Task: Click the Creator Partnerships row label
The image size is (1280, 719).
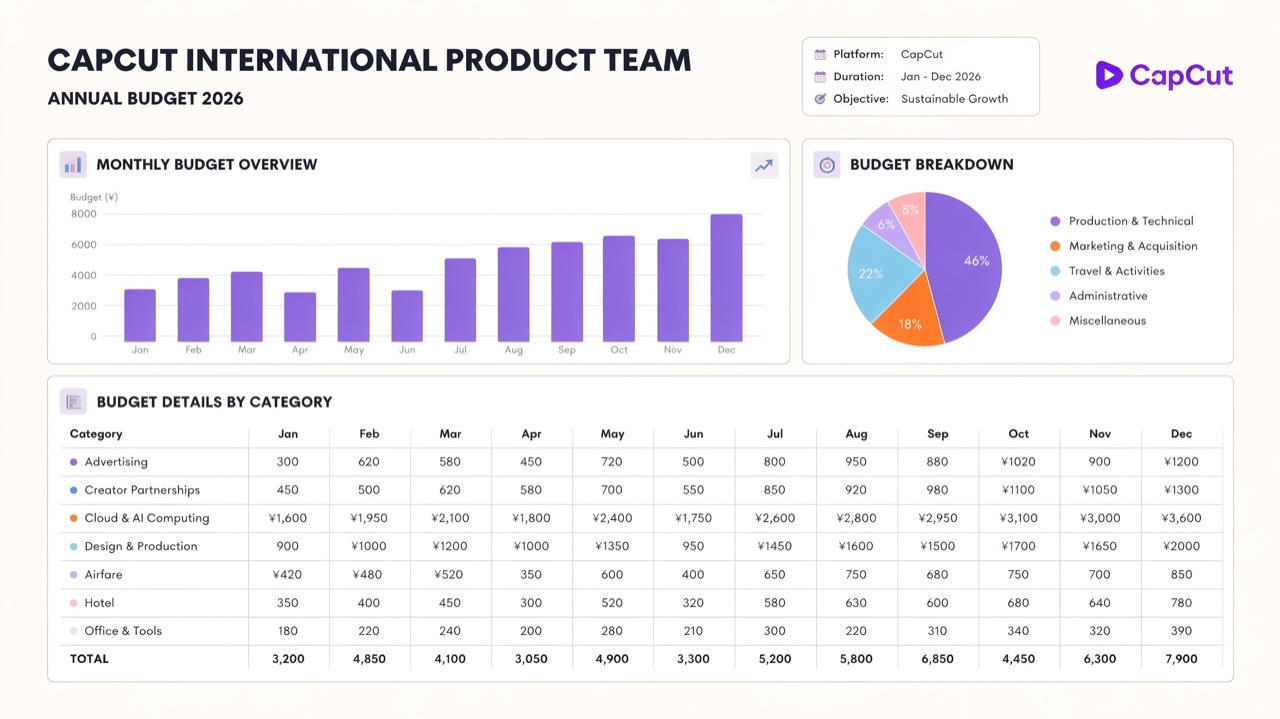Action: coord(142,490)
